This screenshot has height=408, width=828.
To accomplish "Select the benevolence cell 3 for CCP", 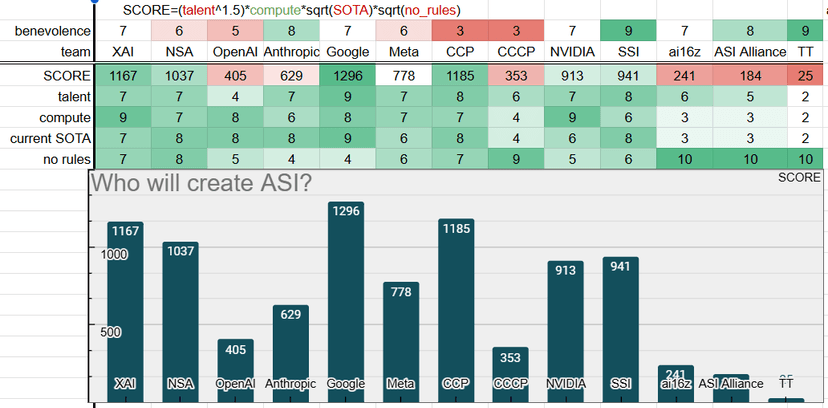I will (x=460, y=31).
